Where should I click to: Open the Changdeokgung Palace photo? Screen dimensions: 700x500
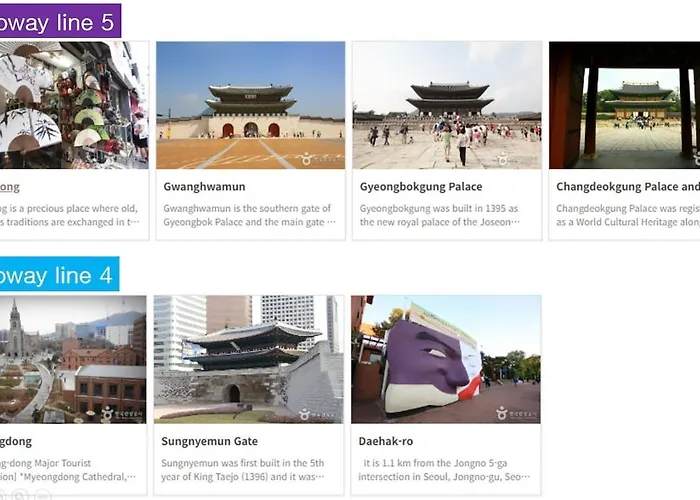point(625,105)
